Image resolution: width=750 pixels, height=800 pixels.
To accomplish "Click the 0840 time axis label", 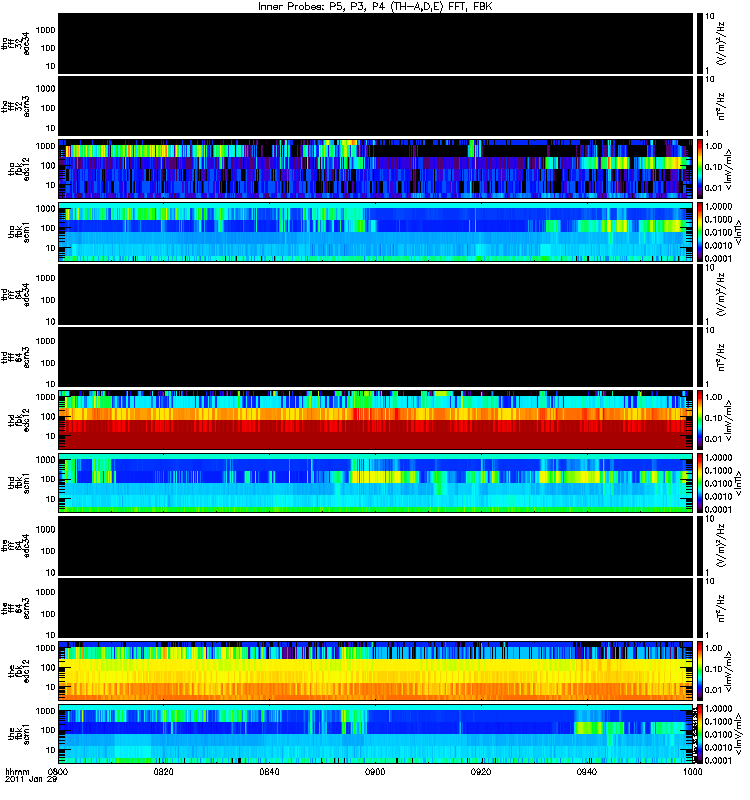I will (269, 771).
